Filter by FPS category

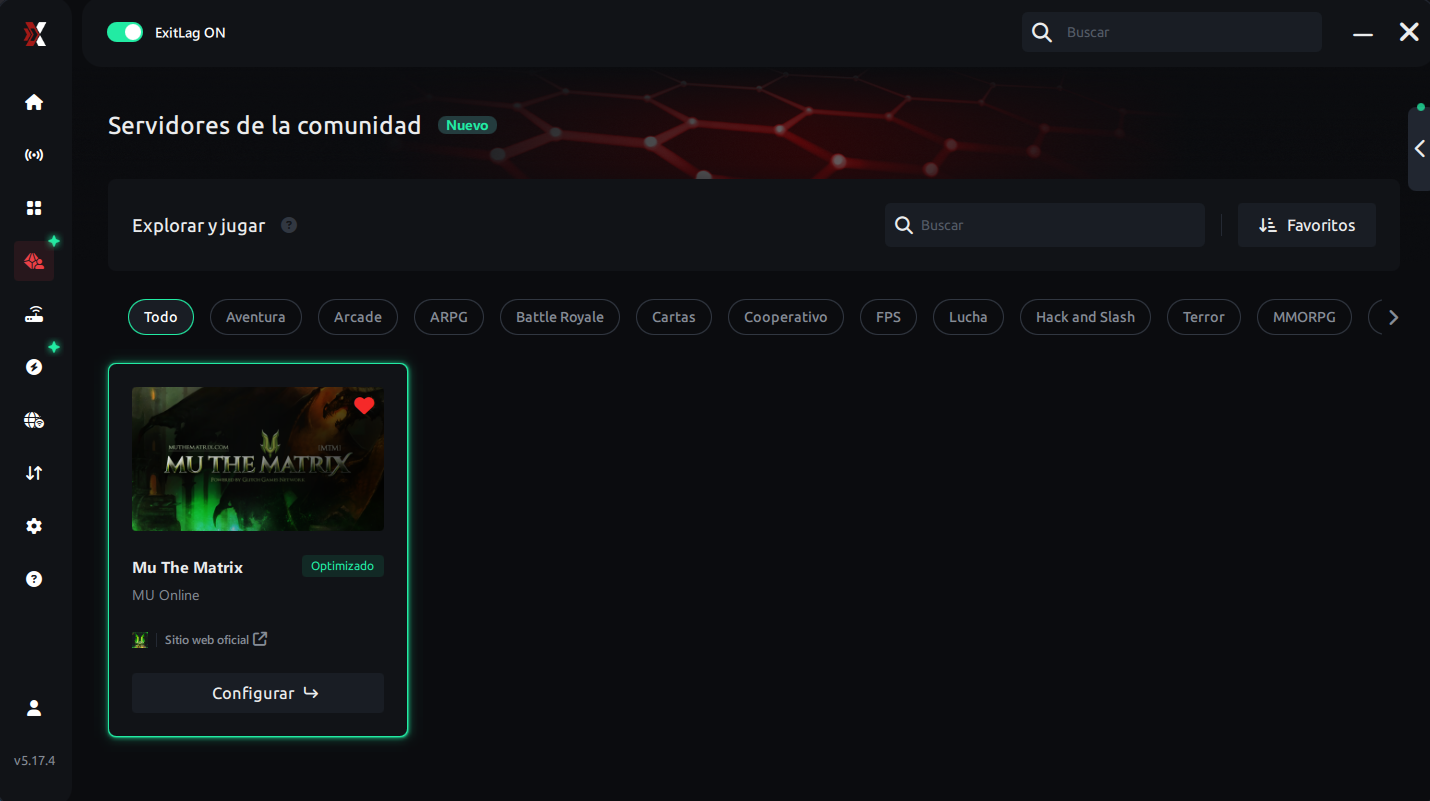point(888,317)
